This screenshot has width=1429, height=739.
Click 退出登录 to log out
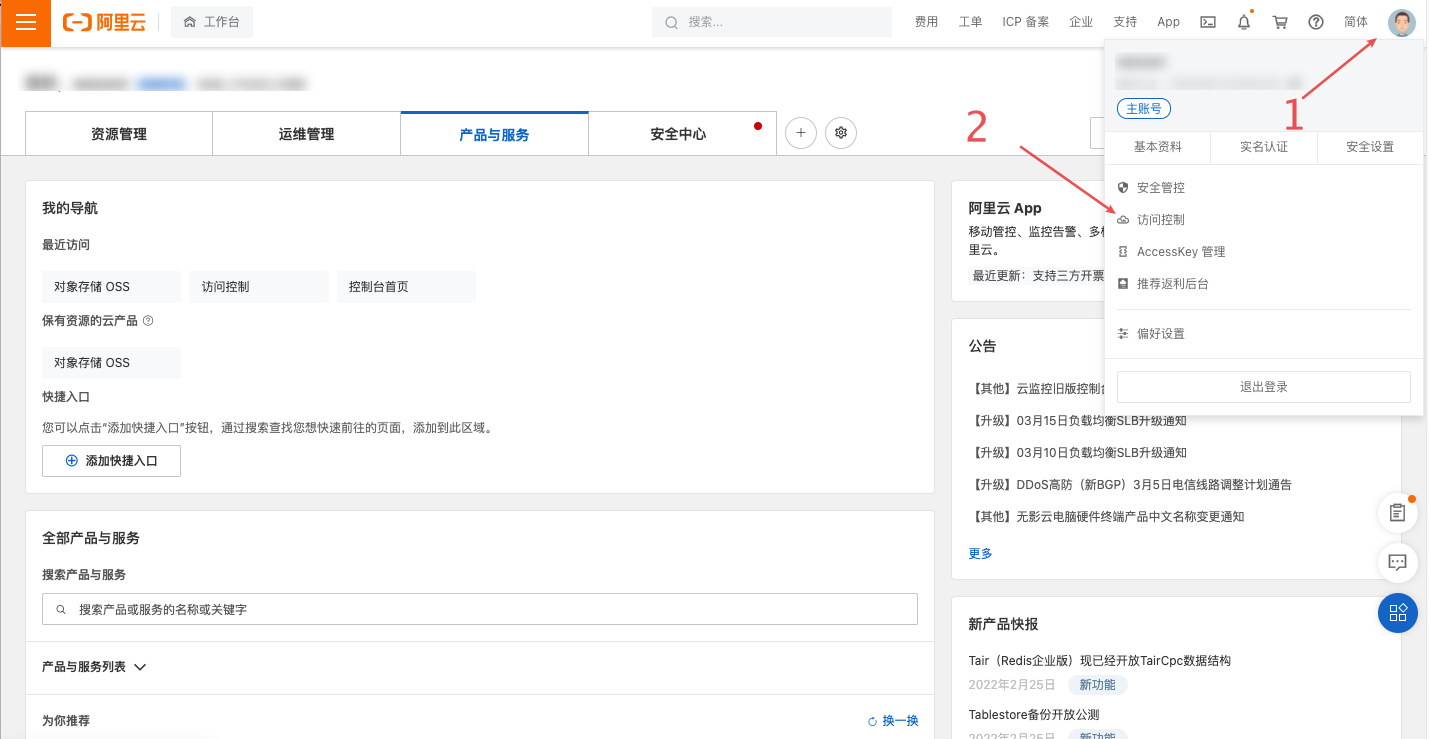(1263, 386)
